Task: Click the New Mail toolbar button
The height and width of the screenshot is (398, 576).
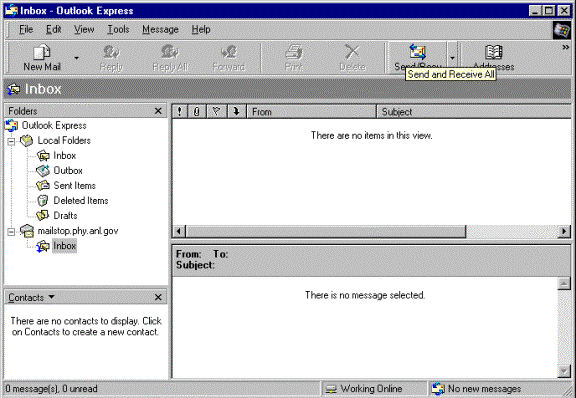Action: (42, 57)
